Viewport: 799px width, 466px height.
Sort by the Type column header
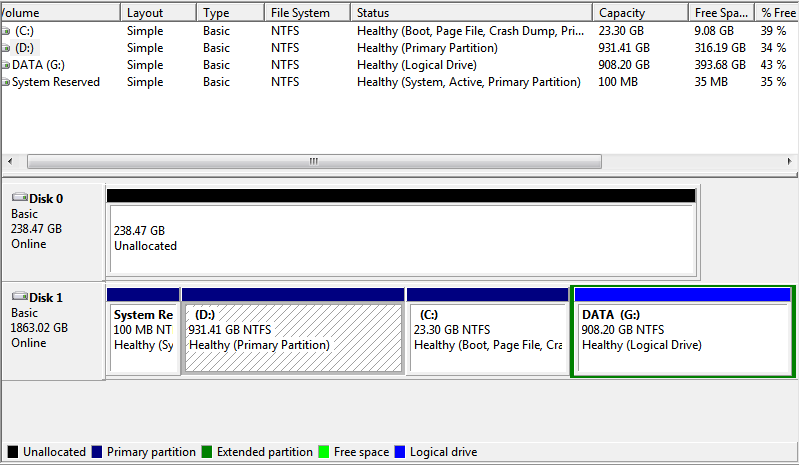click(x=230, y=13)
